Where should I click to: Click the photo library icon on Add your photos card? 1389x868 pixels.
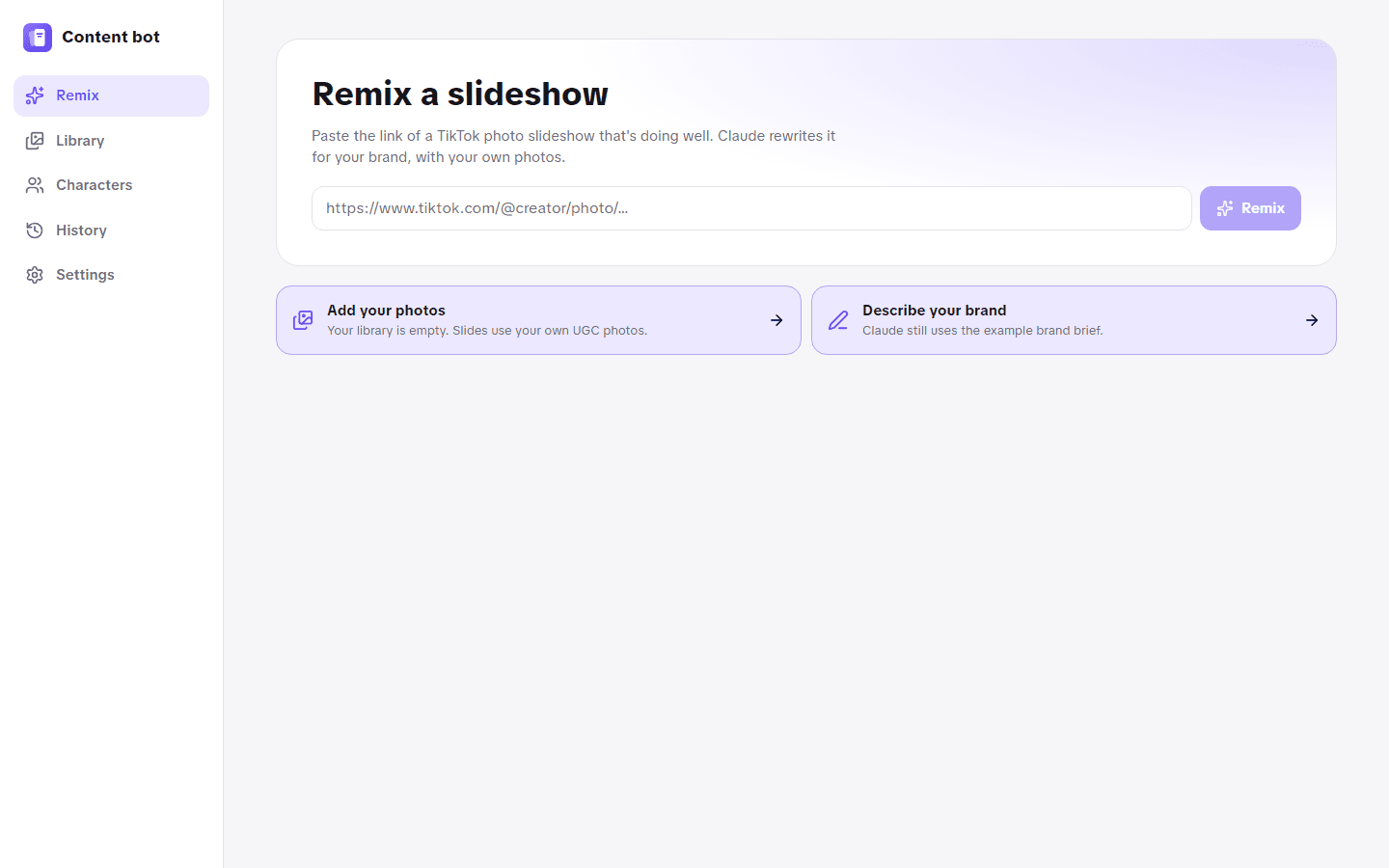tap(303, 320)
